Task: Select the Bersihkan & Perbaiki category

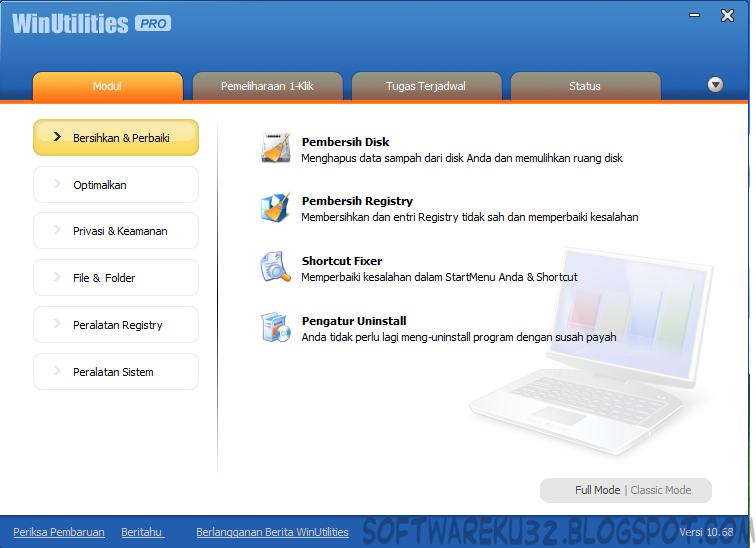Action: pyautogui.click(x=116, y=138)
